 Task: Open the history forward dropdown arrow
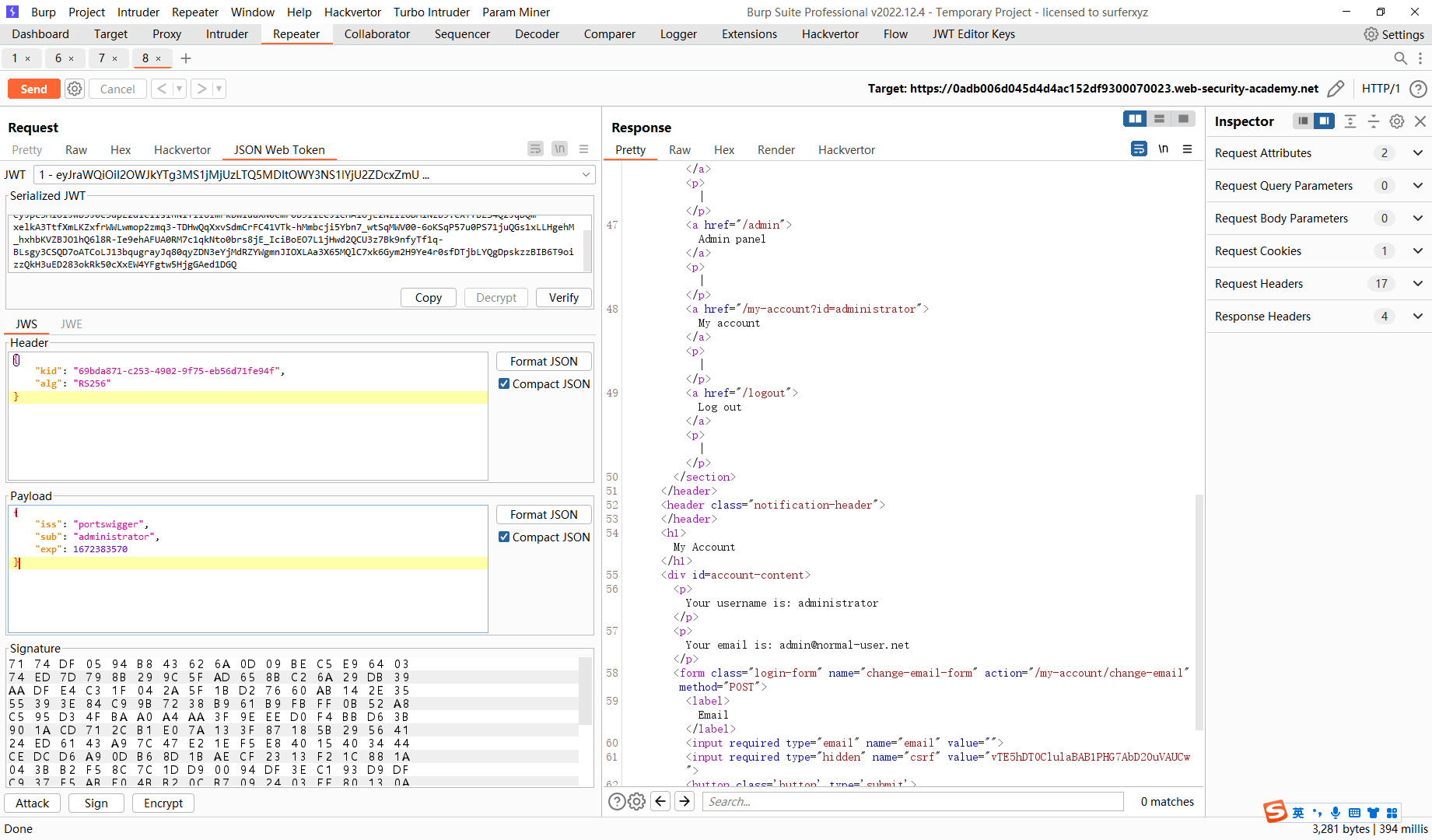click(219, 89)
